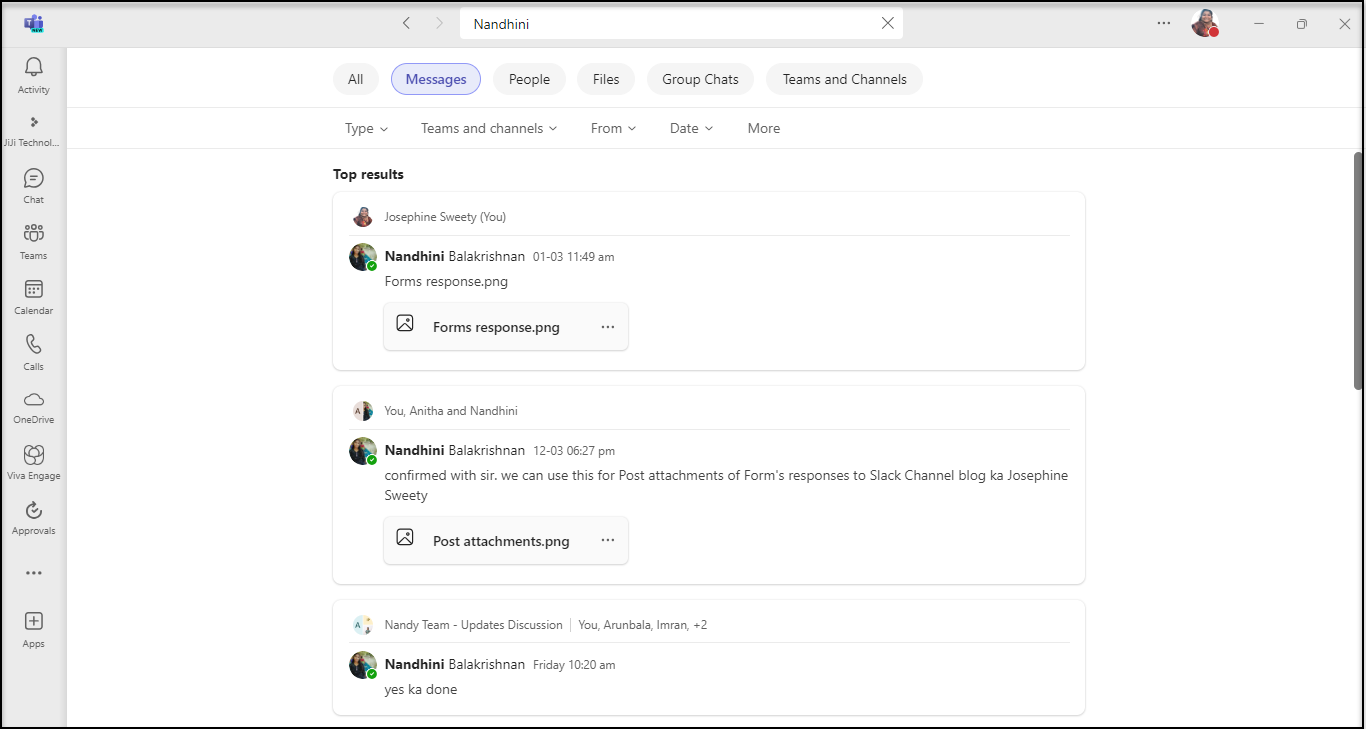Image resolution: width=1366 pixels, height=729 pixels.
Task: Switch to the Files tab
Action: (606, 79)
